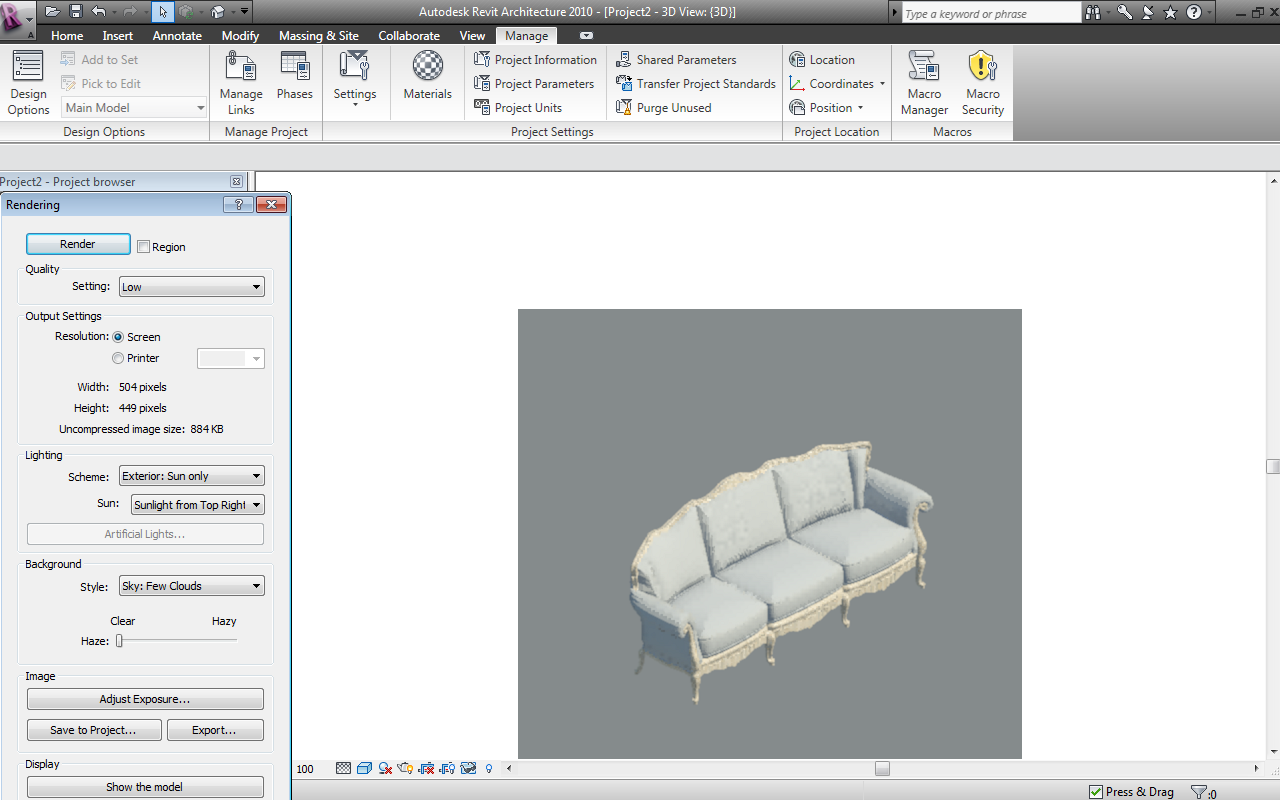Click the Render button
This screenshot has height=800, width=1280.
(78, 244)
